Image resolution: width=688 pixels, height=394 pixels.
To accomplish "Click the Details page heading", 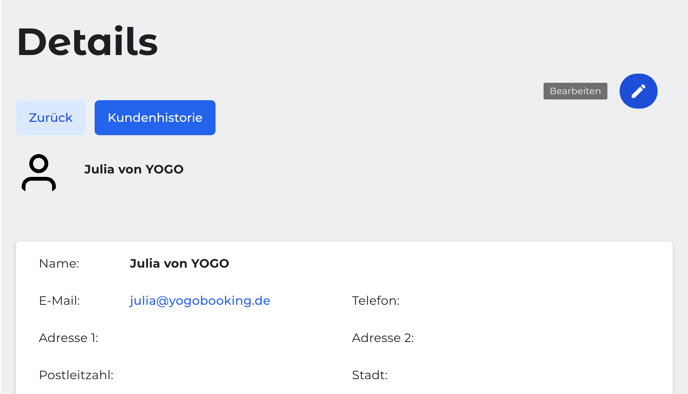I will (x=87, y=42).
